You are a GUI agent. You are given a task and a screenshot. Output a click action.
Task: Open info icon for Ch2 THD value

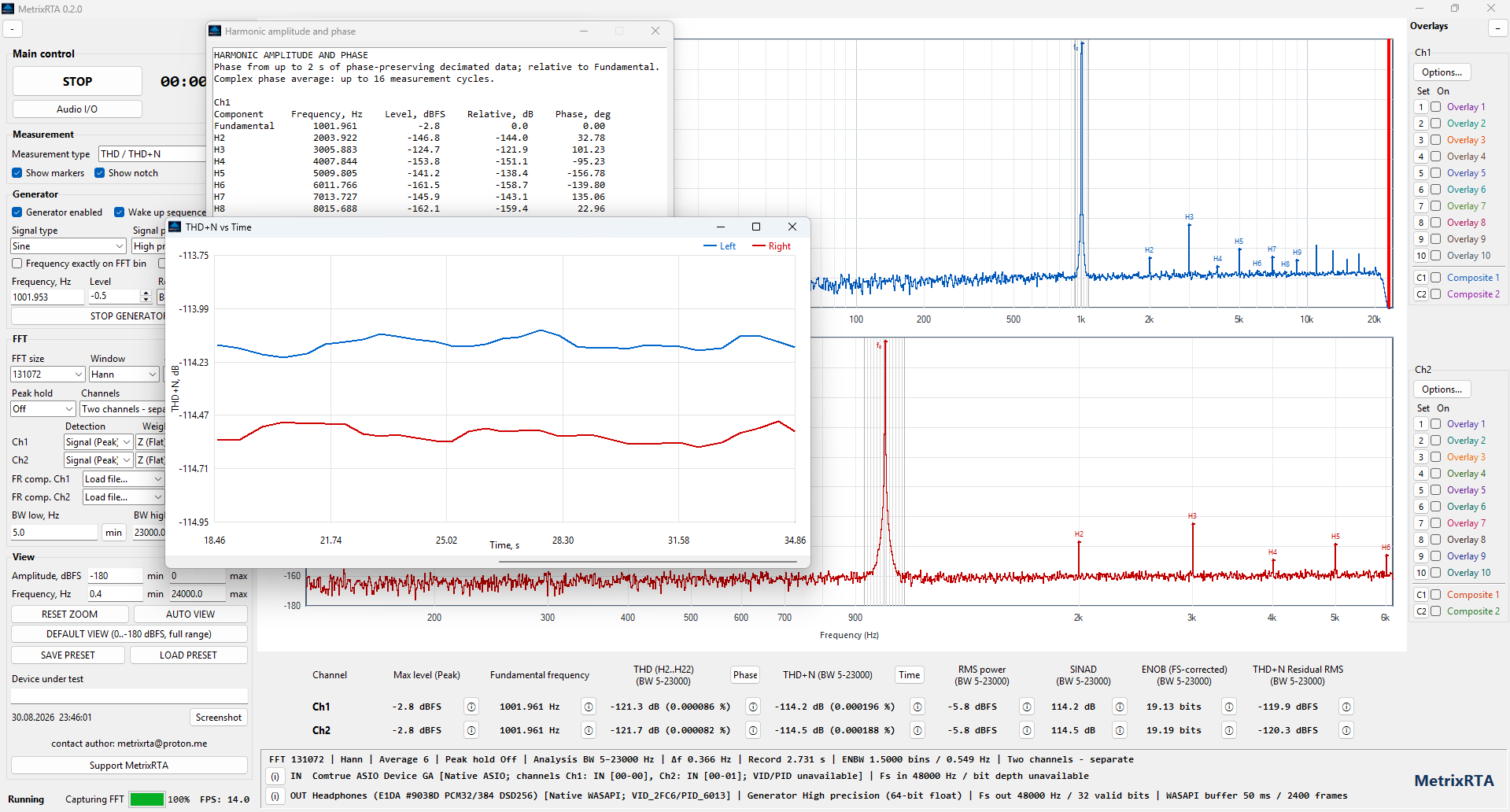pyautogui.click(x=753, y=730)
